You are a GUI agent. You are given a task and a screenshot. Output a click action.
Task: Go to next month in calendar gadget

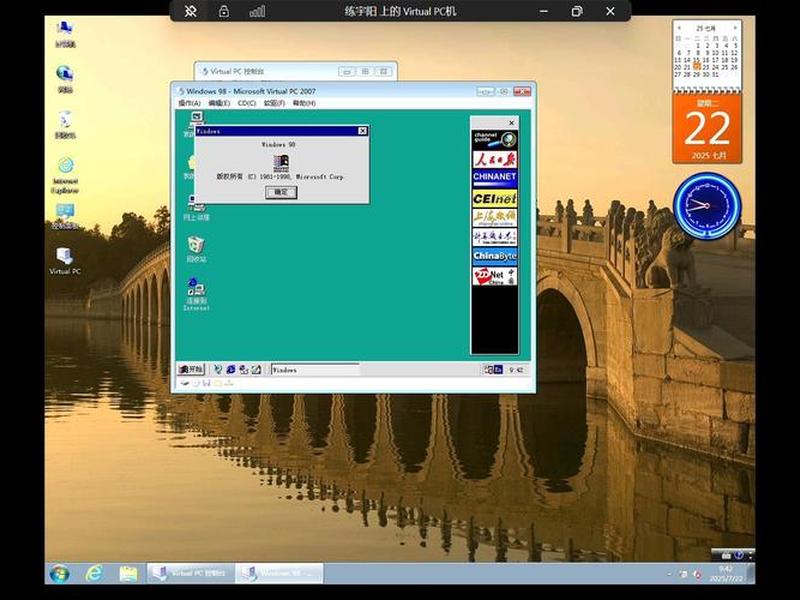click(735, 28)
